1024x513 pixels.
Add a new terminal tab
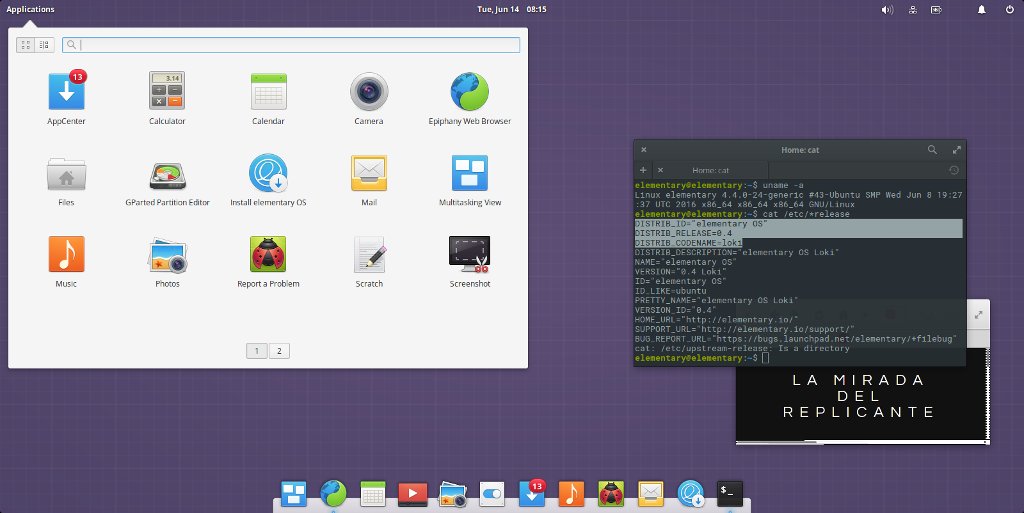coord(642,170)
